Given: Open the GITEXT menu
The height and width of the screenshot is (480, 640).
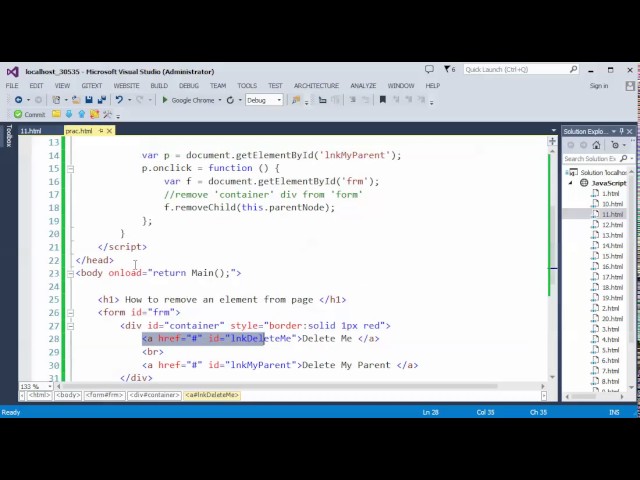Looking at the screenshot, I should pos(92,86).
